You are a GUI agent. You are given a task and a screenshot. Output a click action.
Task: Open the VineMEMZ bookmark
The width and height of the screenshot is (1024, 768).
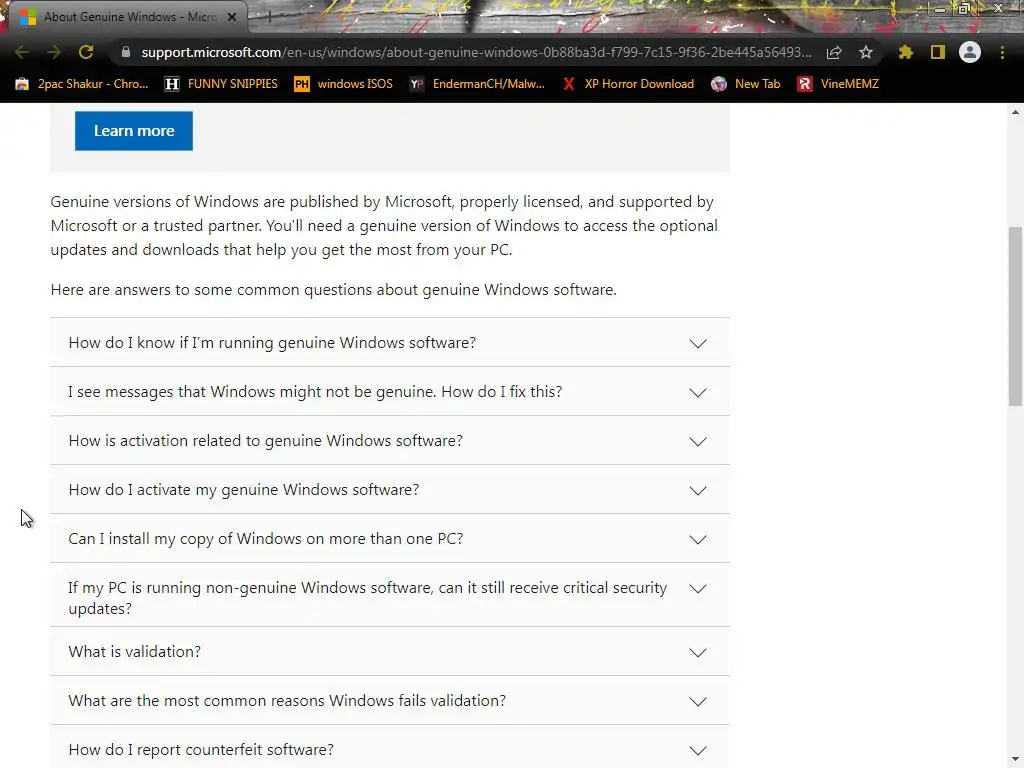[x=839, y=84]
